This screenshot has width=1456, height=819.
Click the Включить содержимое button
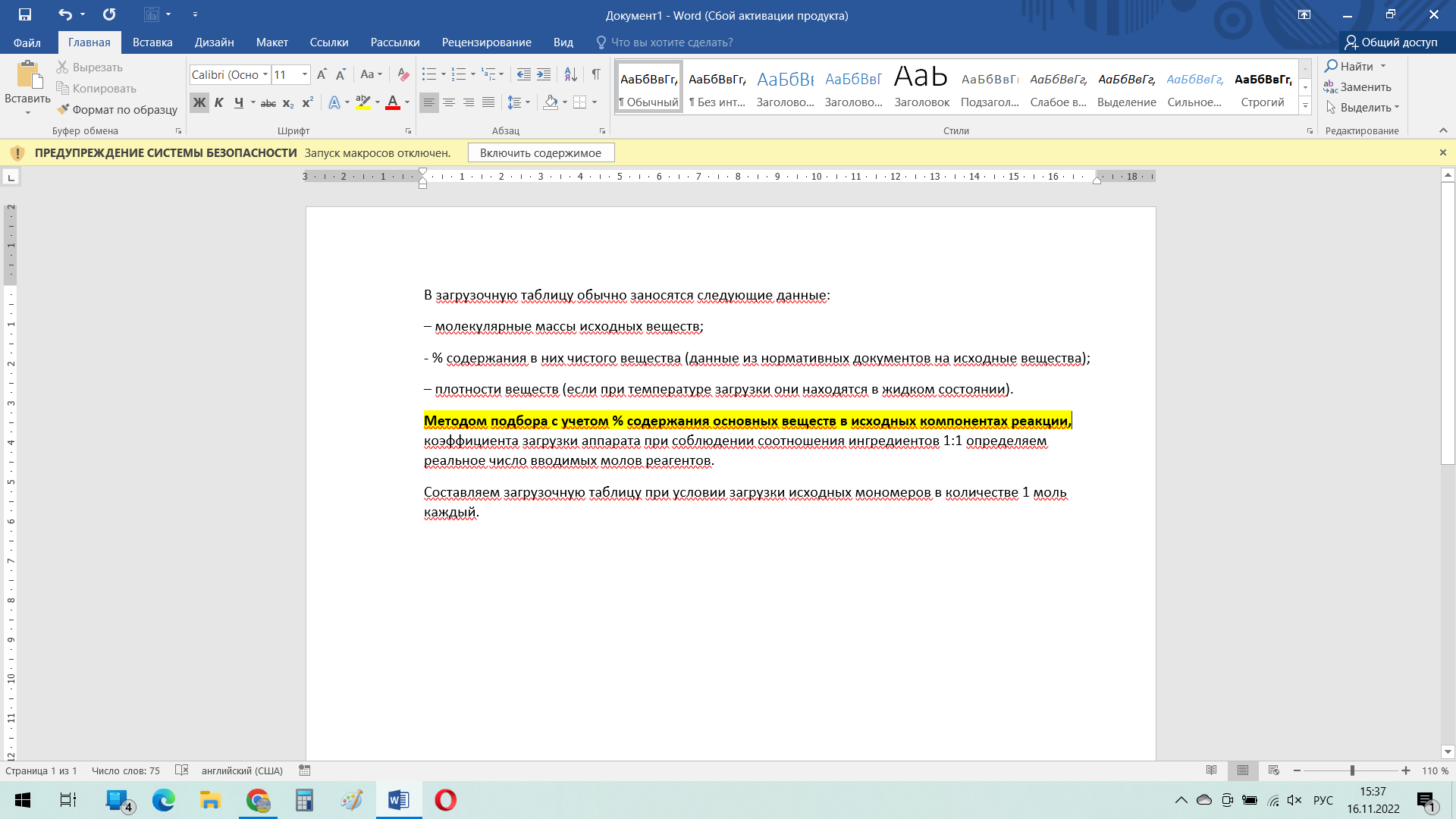(541, 153)
